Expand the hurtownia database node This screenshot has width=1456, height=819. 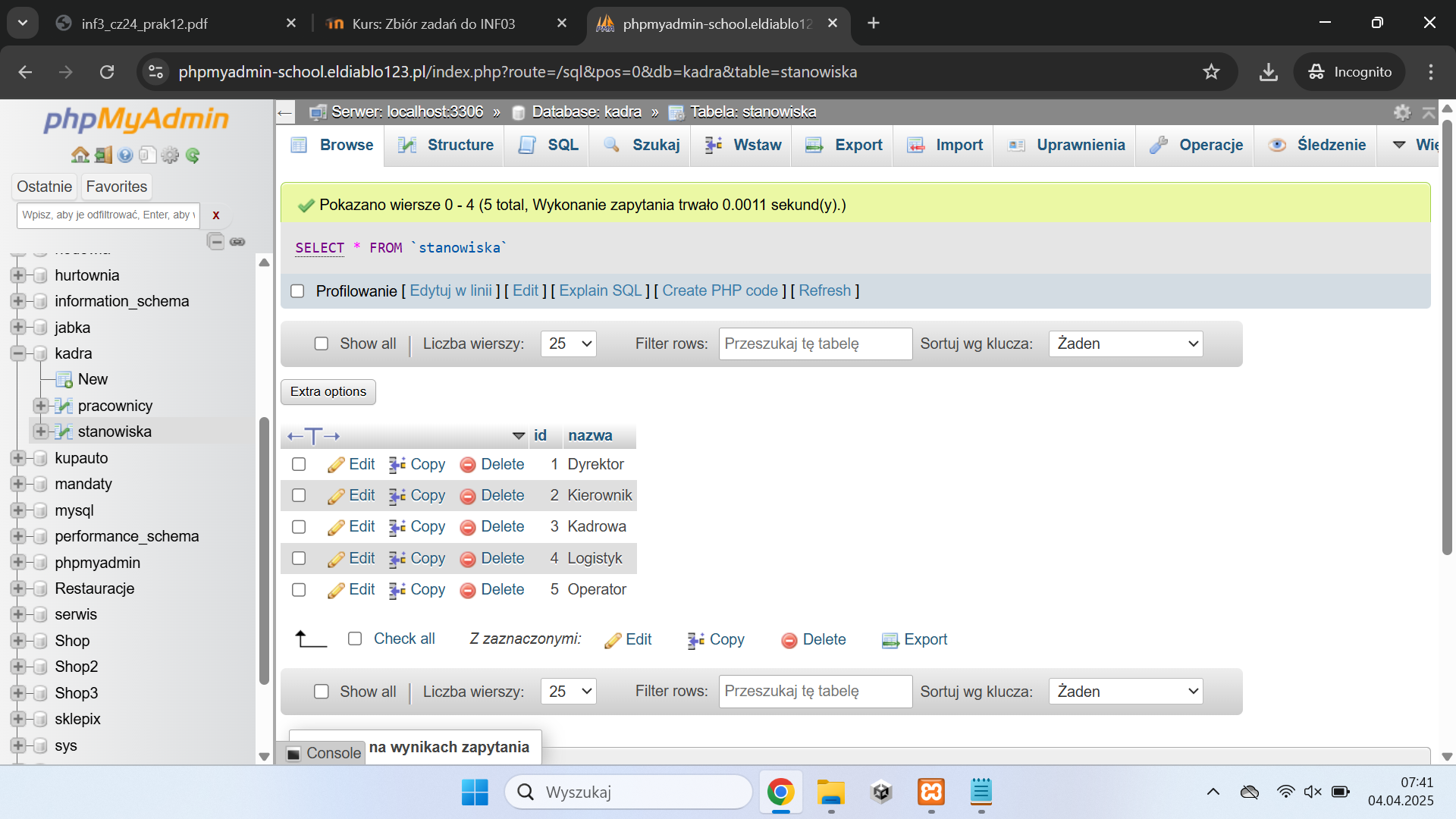[x=18, y=275]
